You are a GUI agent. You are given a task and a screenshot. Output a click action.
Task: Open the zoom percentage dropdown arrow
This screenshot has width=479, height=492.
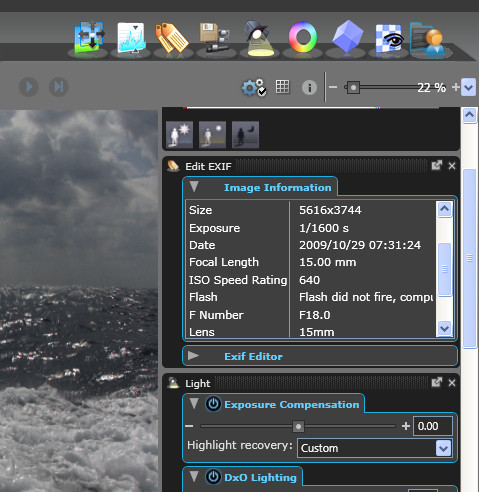pos(468,87)
